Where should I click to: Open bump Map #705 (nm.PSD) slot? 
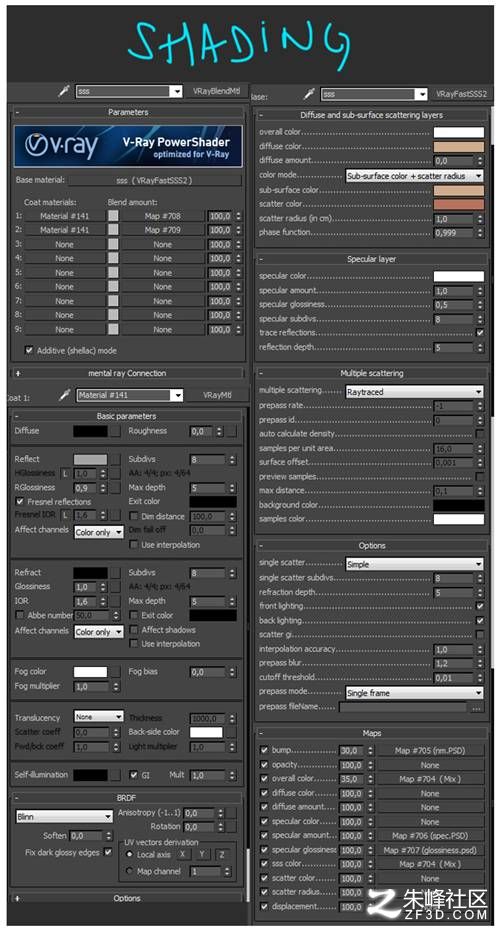[x=430, y=750]
